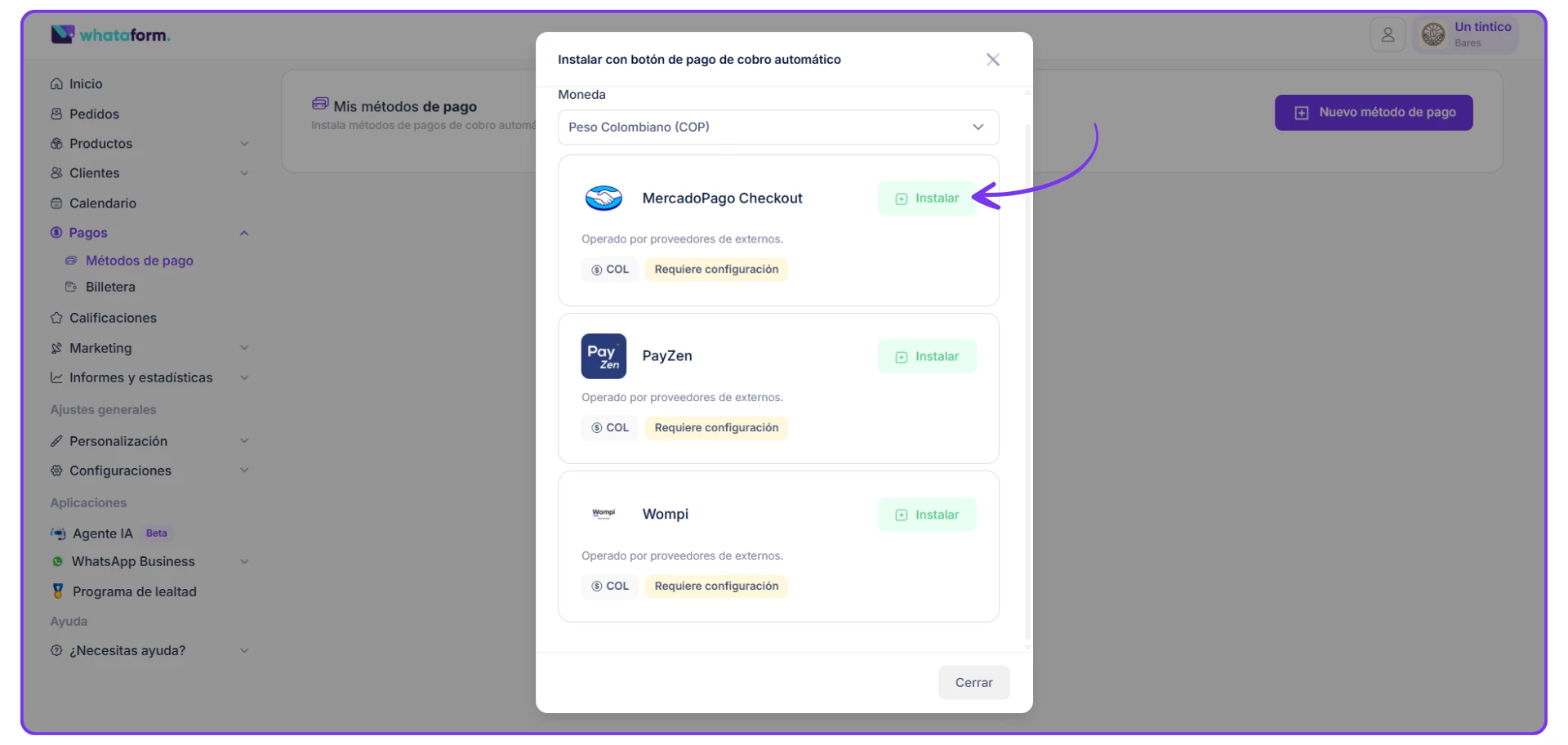The width and height of the screenshot is (1568, 745).
Task: Click the Wompi logo icon
Action: pos(604,514)
